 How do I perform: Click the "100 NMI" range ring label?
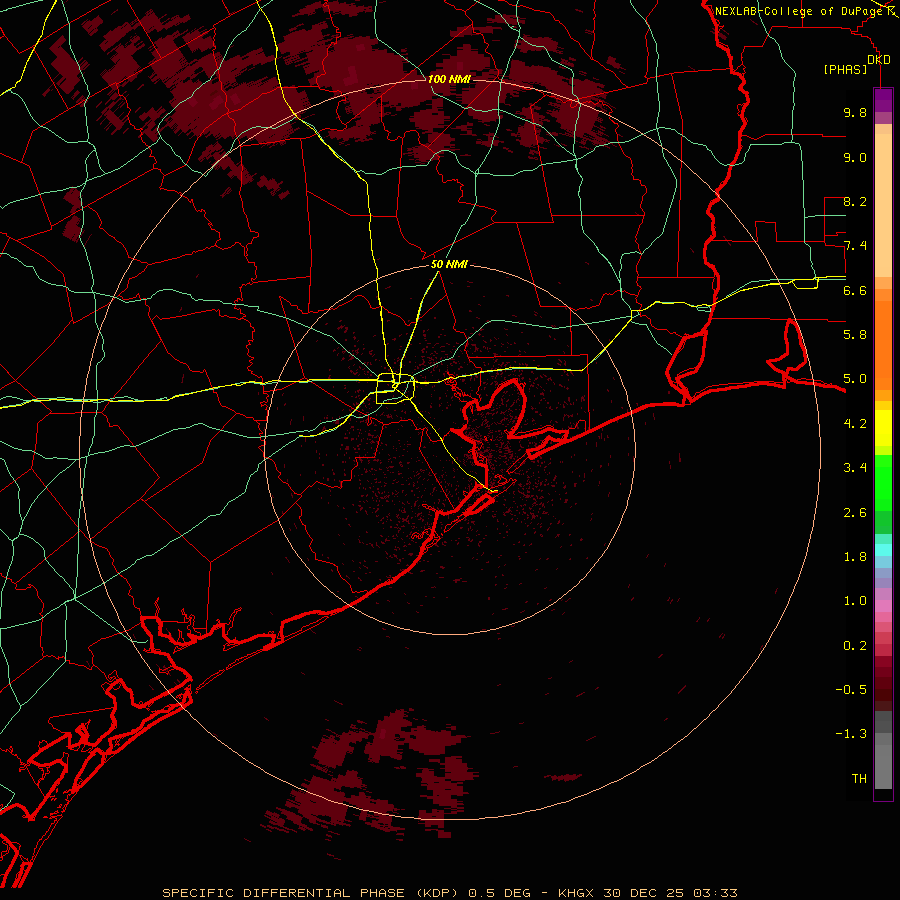pos(449,79)
